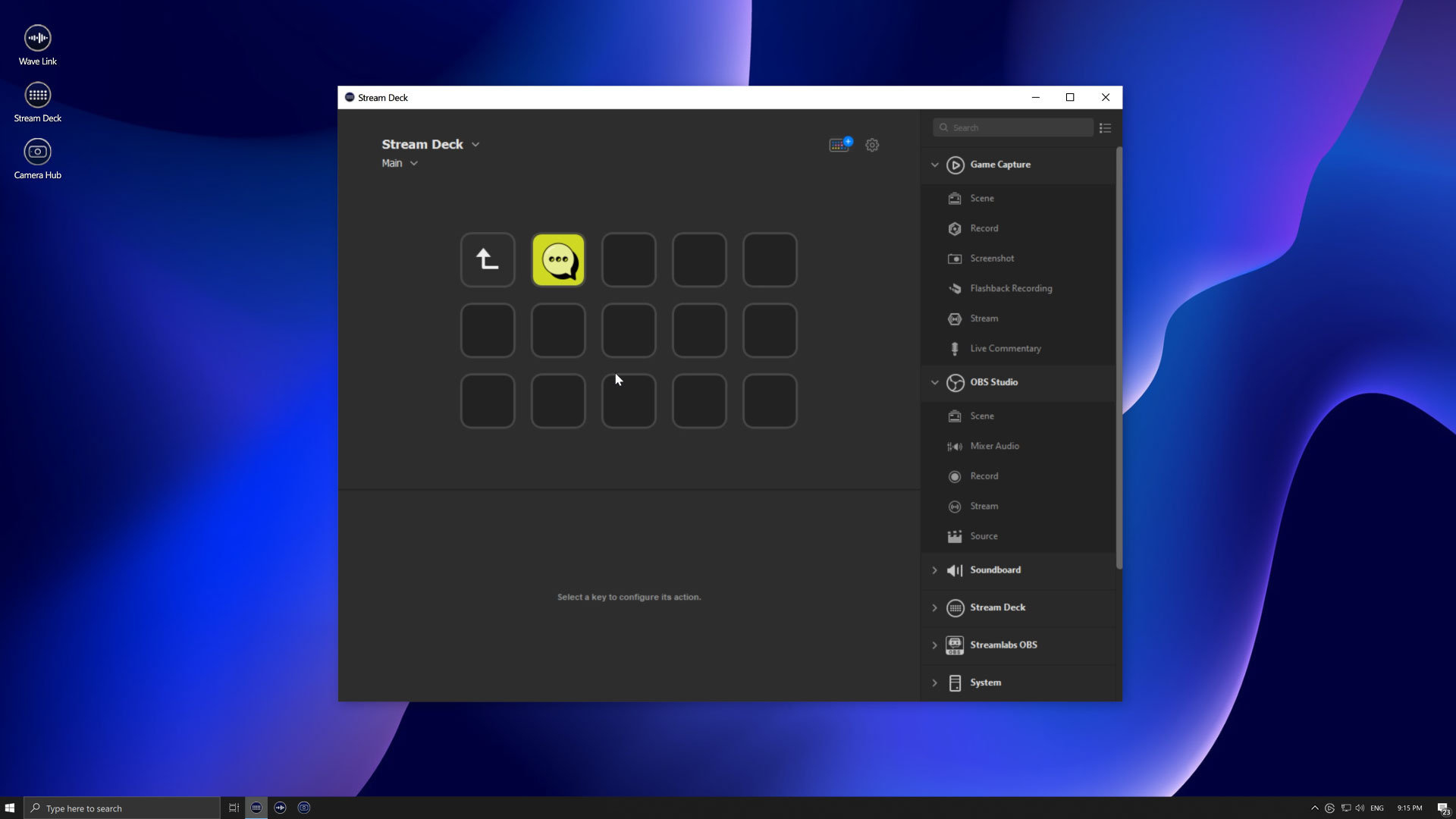Open Task View on the taskbar
Image resolution: width=1456 pixels, height=819 pixels.
234,808
